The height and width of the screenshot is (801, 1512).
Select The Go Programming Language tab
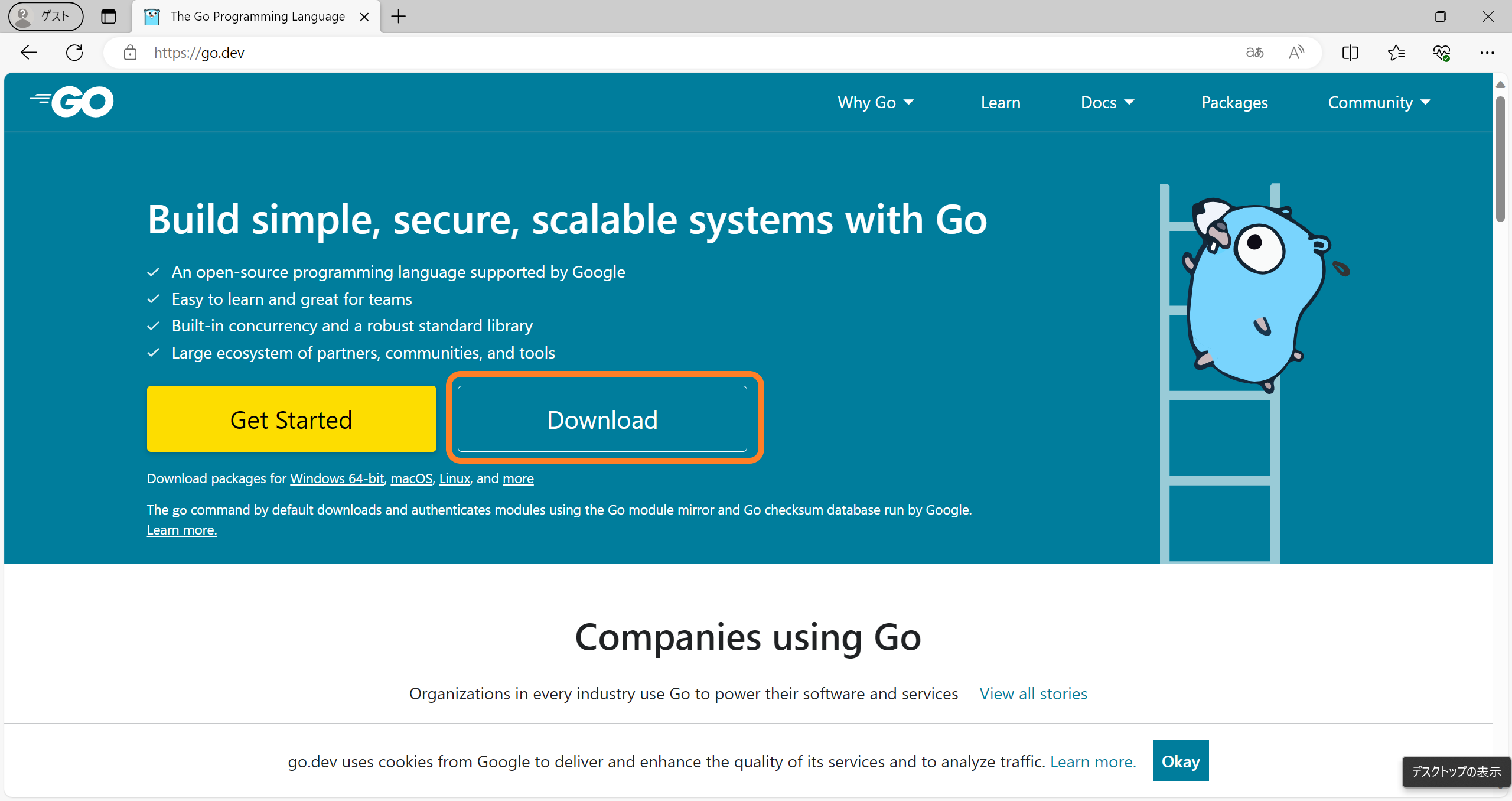[x=256, y=17]
